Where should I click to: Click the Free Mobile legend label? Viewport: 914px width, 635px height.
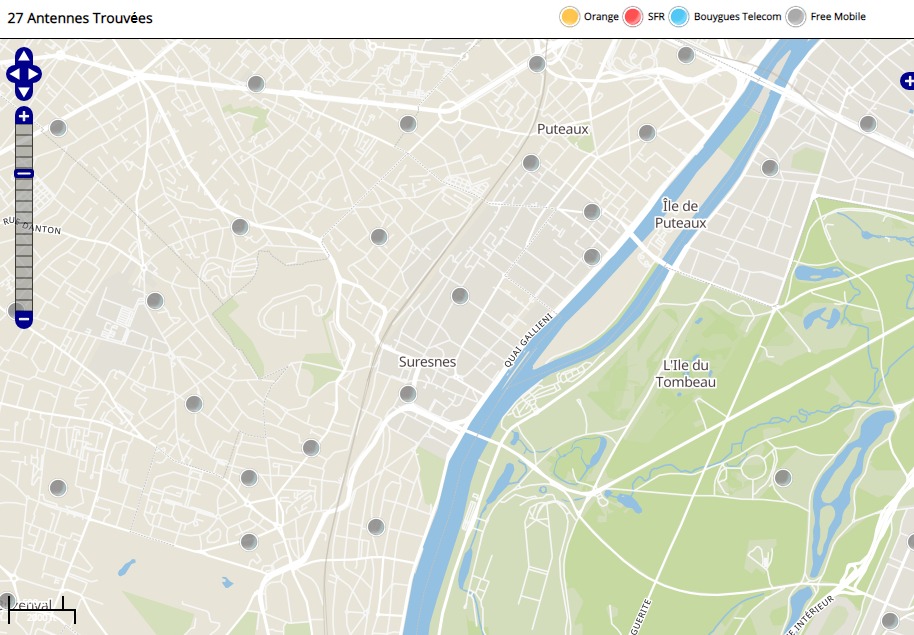pos(838,17)
